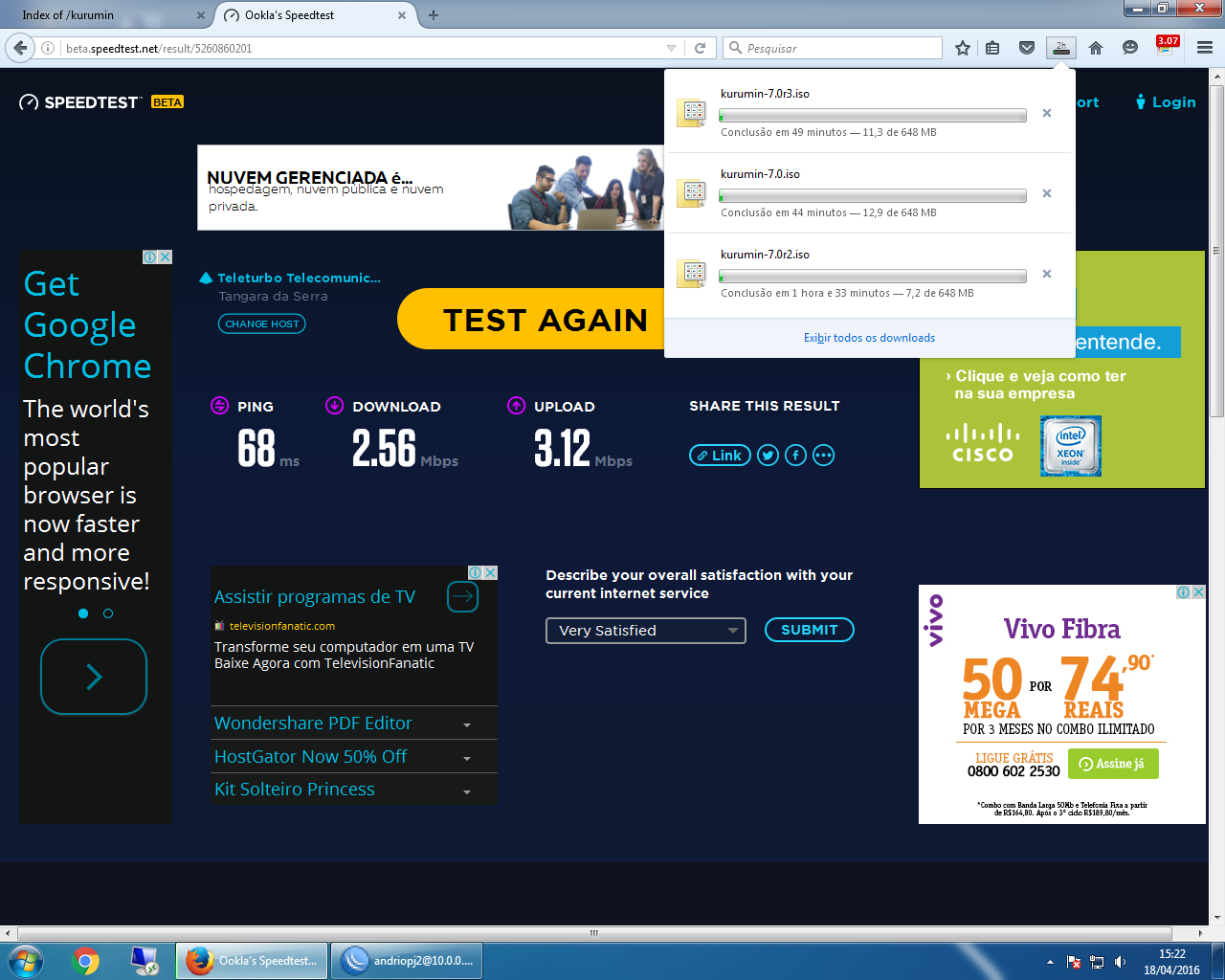The width and height of the screenshot is (1225, 980).
Task: Show all downloads (Exibir todos os downloads)
Action: click(x=869, y=338)
